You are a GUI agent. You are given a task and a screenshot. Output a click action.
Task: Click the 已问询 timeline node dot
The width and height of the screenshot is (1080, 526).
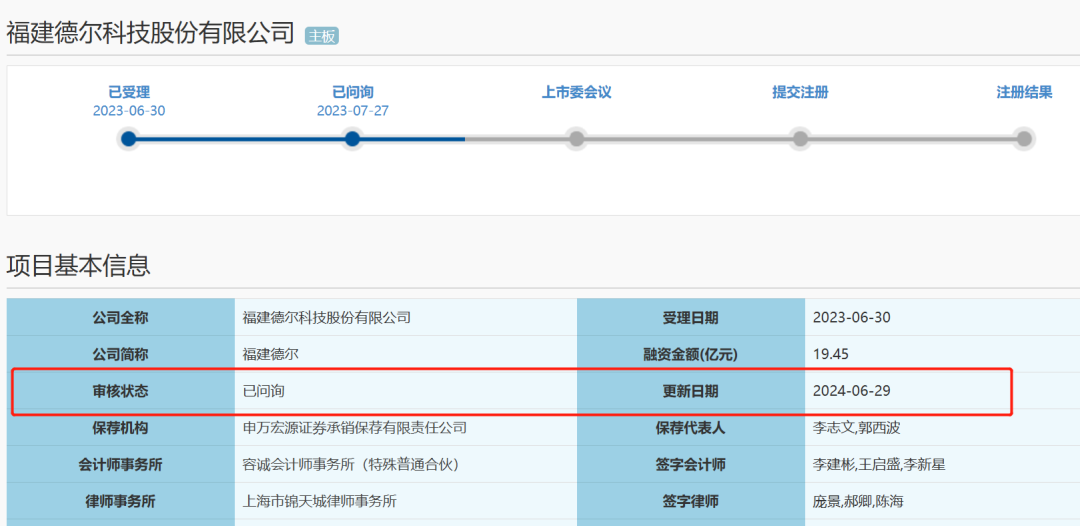pos(353,139)
